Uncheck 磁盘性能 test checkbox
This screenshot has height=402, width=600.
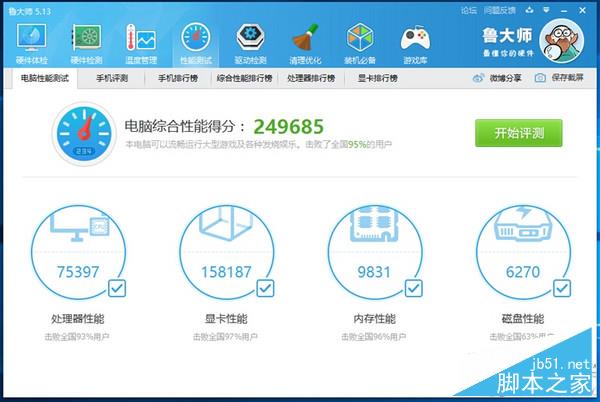pos(562,288)
